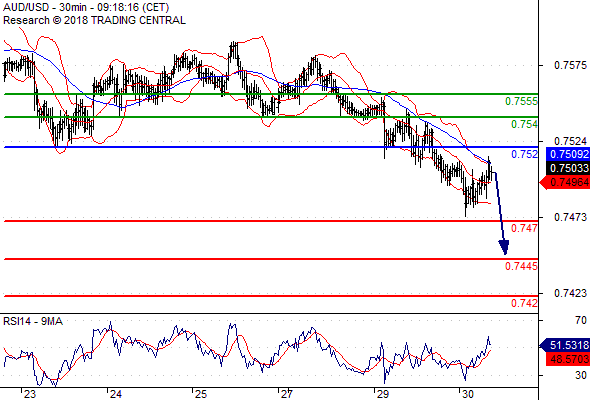Click the date label 30 on time axis
Image resolution: width=590 pixels, height=400 pixels.
point(468,394)
